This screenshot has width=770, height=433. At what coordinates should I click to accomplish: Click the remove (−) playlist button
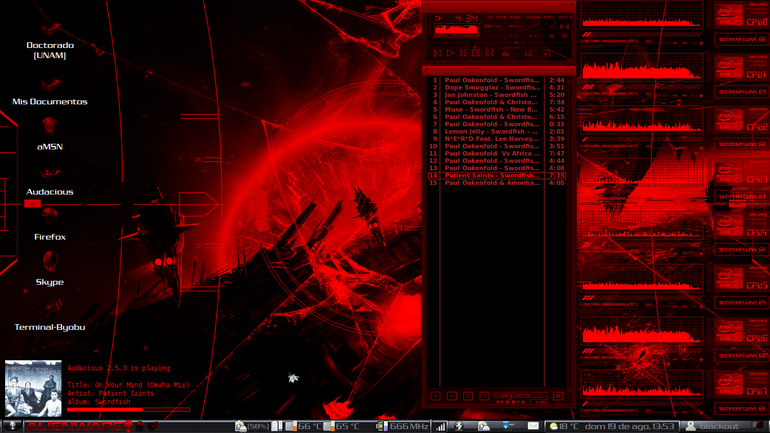pyautogui.click(x=452, y=396)
